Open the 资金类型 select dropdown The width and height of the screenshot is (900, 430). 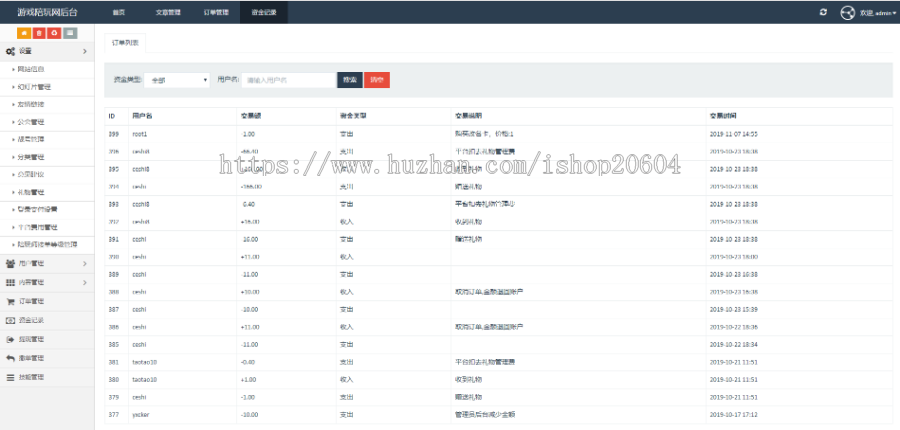[177, 80]
